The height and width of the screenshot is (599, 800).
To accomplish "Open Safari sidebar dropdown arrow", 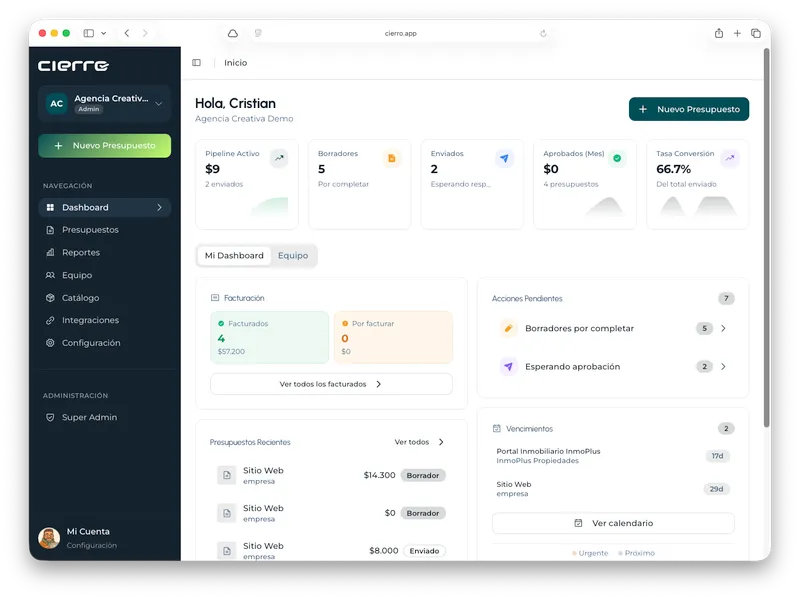I will pyautogui.click(x=104, y=33).
